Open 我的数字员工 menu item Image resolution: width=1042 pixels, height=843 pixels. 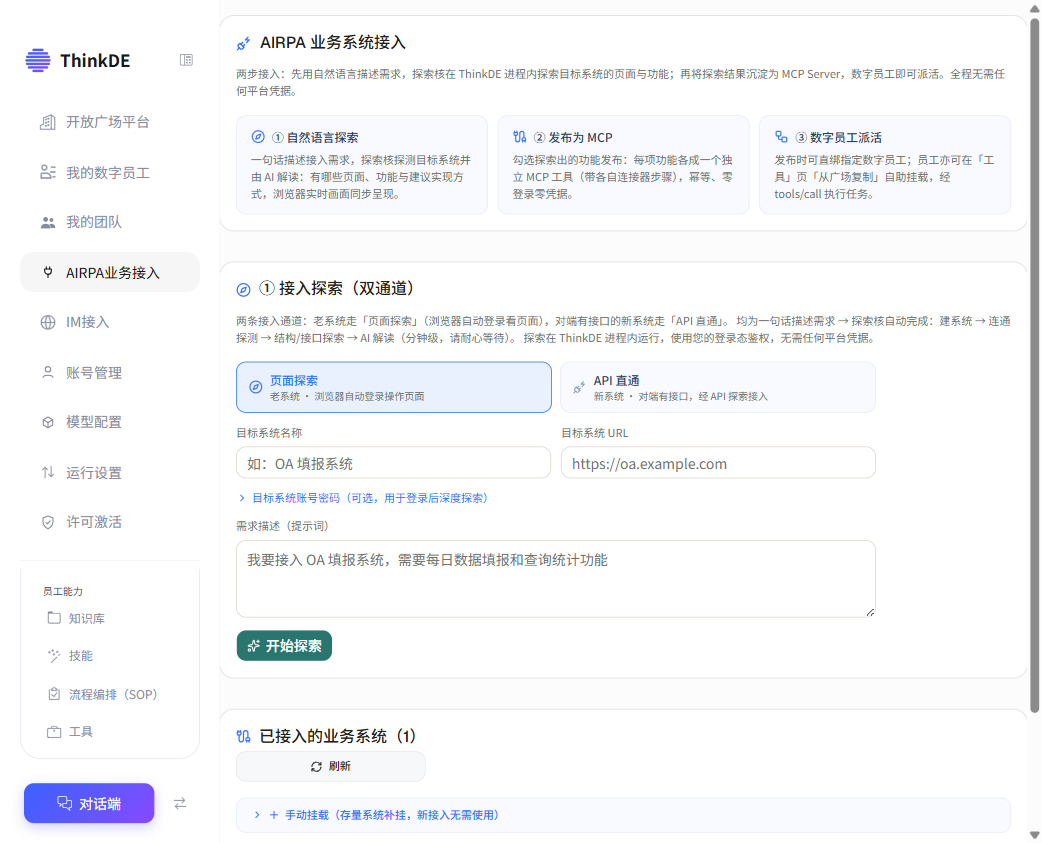110,173
